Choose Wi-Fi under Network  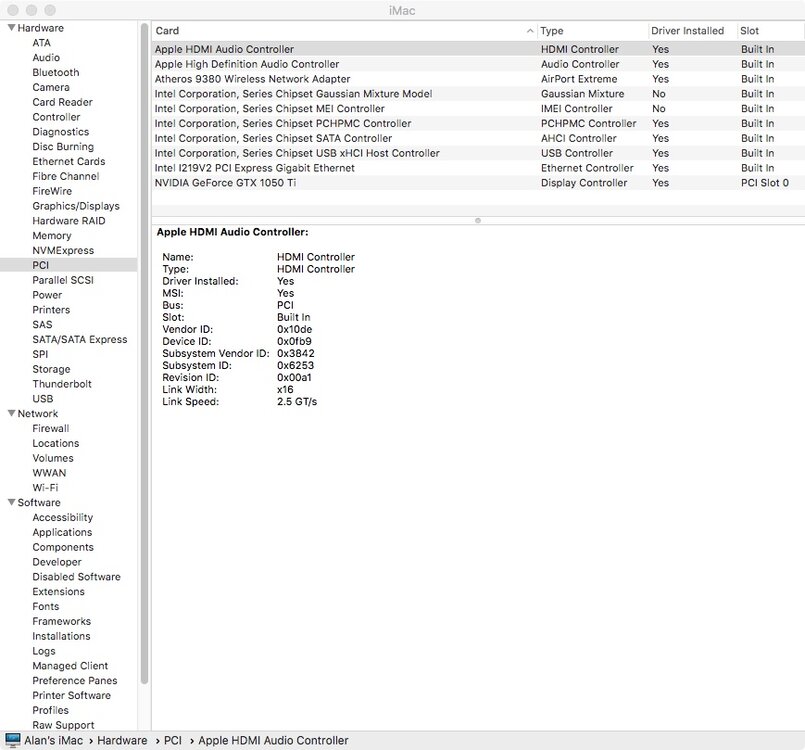tap(45, 487)
